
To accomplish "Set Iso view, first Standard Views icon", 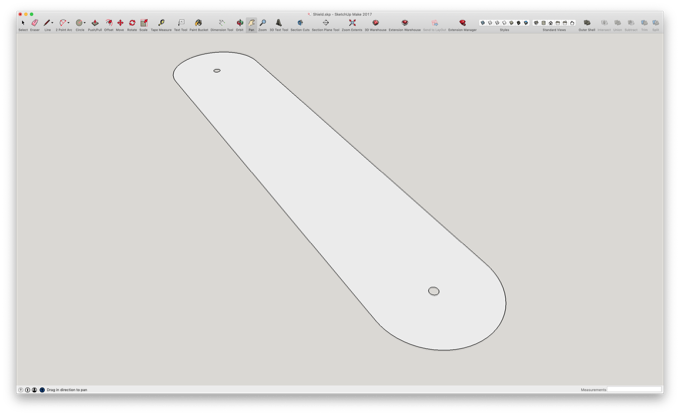I will [536, 23].
